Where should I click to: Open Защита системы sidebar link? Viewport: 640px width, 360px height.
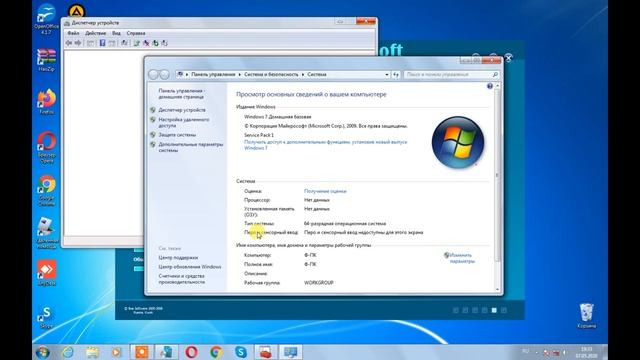[x=177, y=135]
